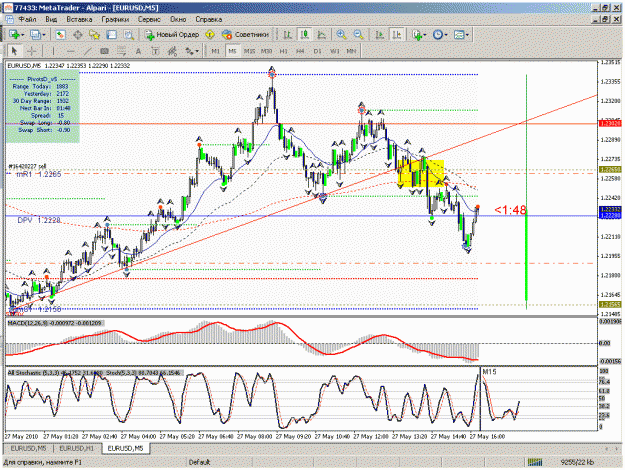Open the Вид menu

[51, 19]
